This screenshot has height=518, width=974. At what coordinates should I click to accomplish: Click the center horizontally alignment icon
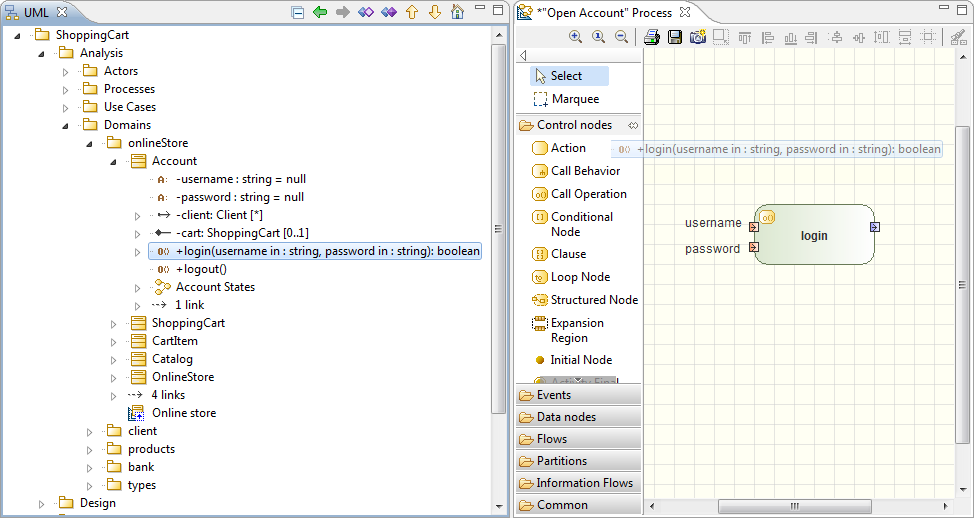858,38
